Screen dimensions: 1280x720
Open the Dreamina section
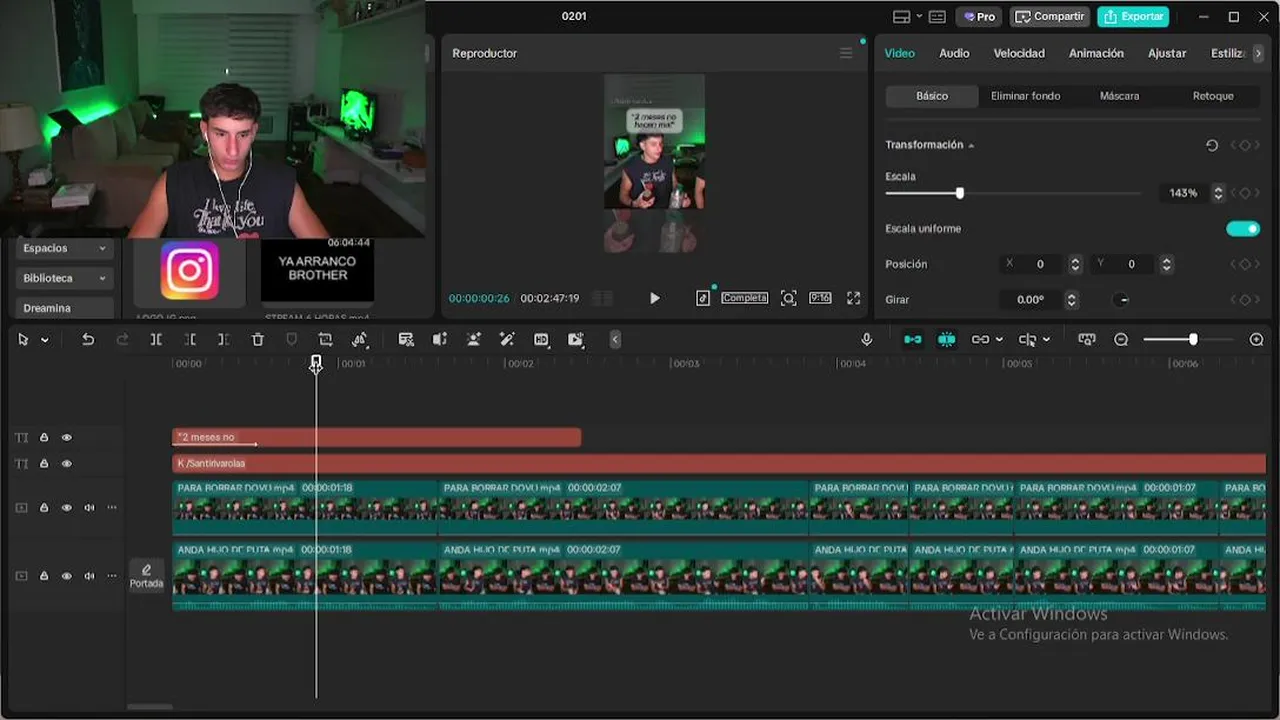click(x=64, y=308)
